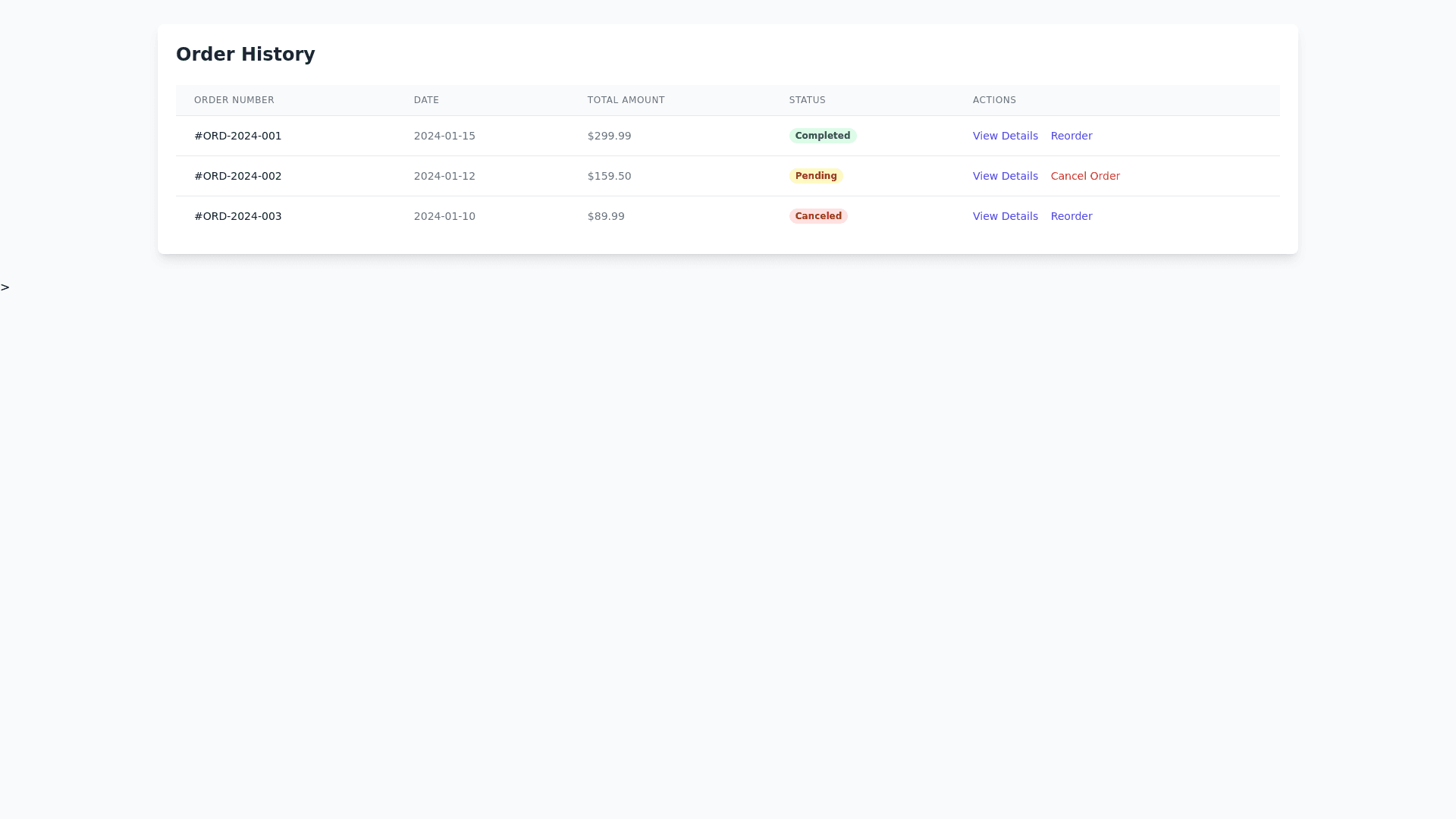Open View Details for order #ORD-2024-001

point(1005,136)
